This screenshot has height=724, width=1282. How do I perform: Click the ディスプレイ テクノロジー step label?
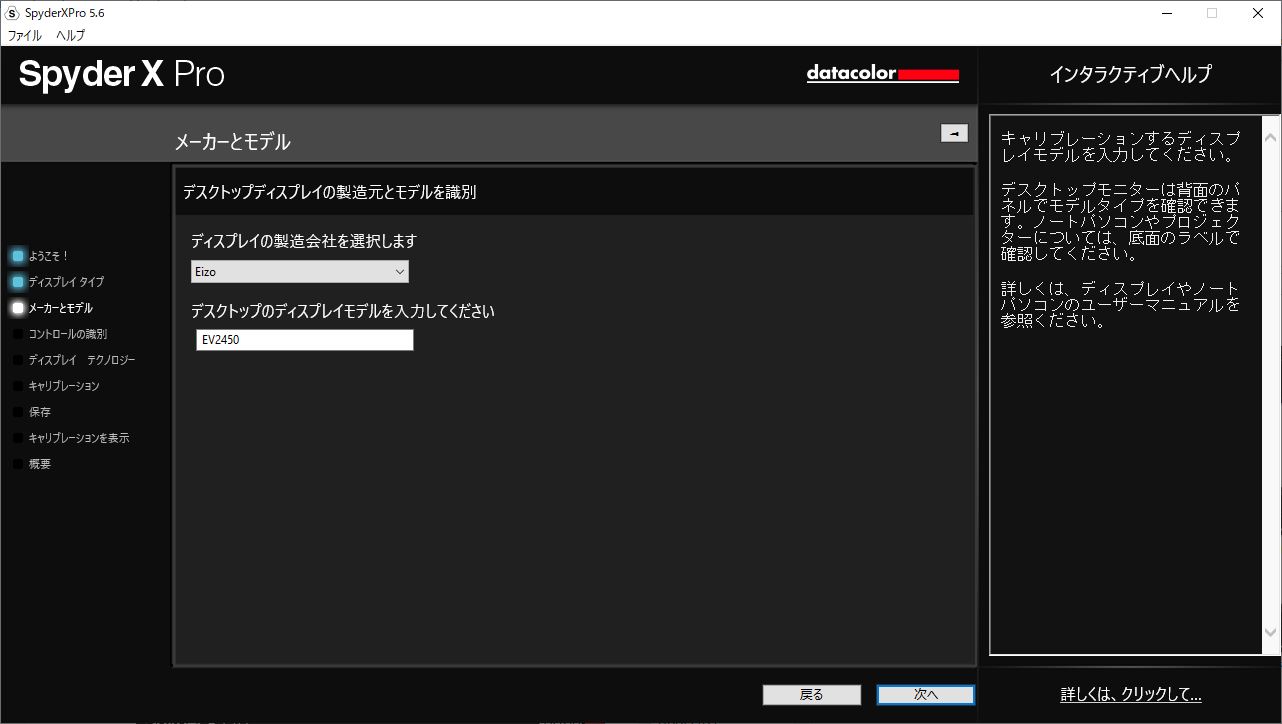tap(82, 360)
